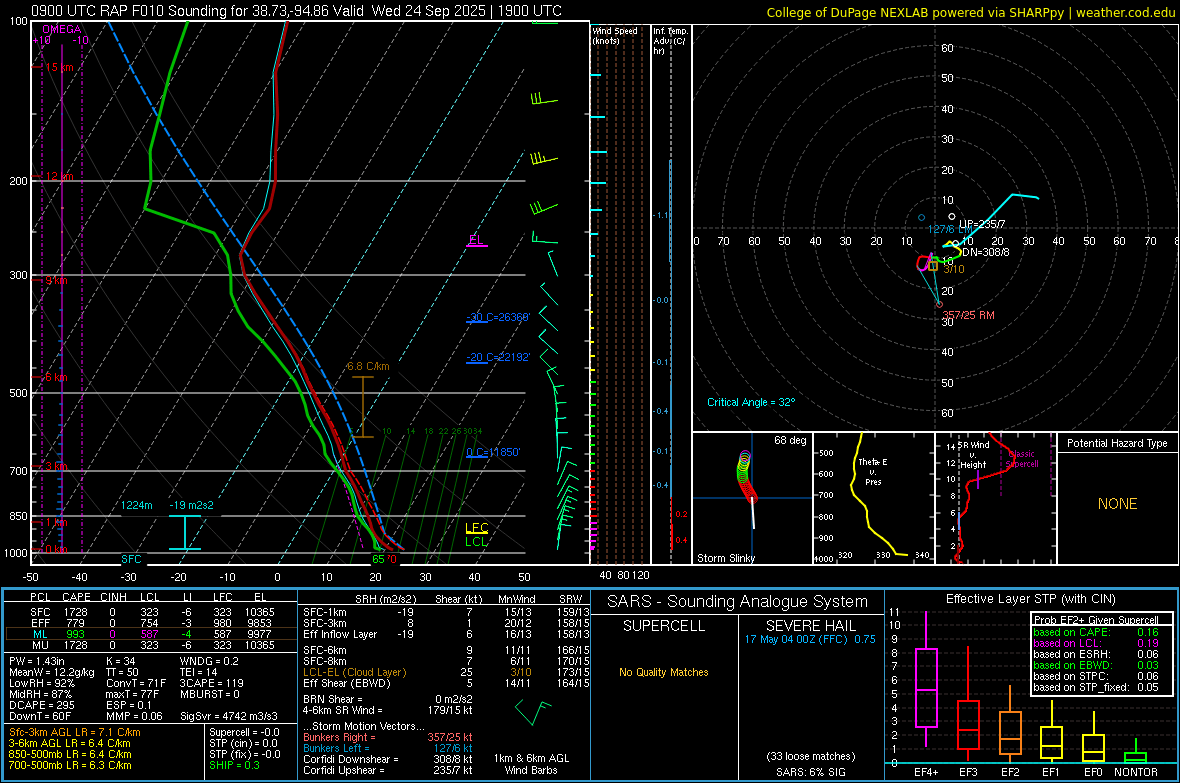Viewport: 1180px width, 783px height.
Task: Click the 68 deg slinky tilt value
Action: (790, 440)
